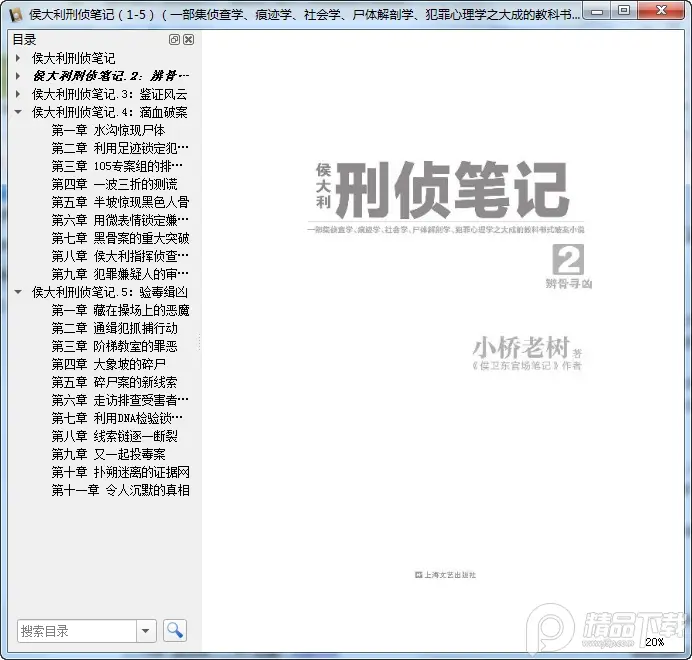The image size is (692, 660).
Task: Open 第六章 走访排查受害者… chapter
Action: (x=120, y=400)
